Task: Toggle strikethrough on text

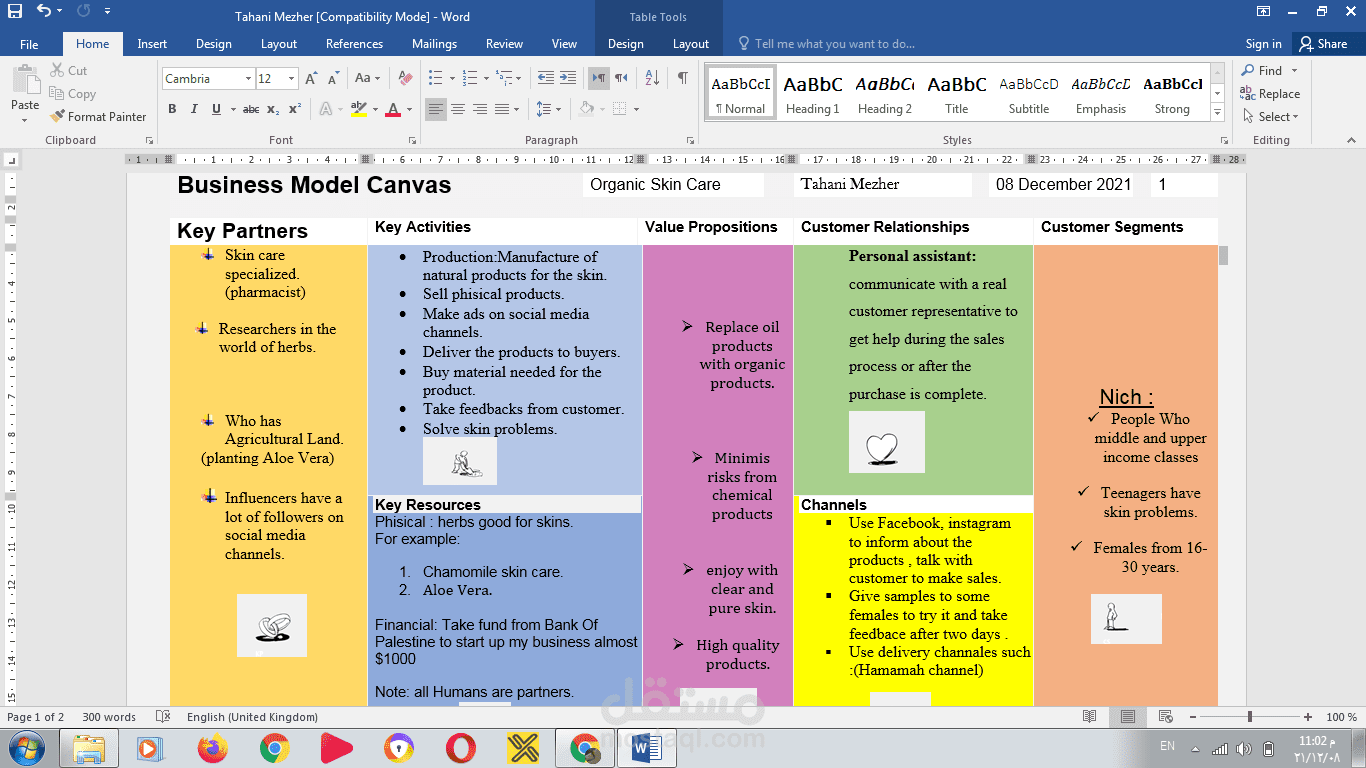Action: click(251, 109)
